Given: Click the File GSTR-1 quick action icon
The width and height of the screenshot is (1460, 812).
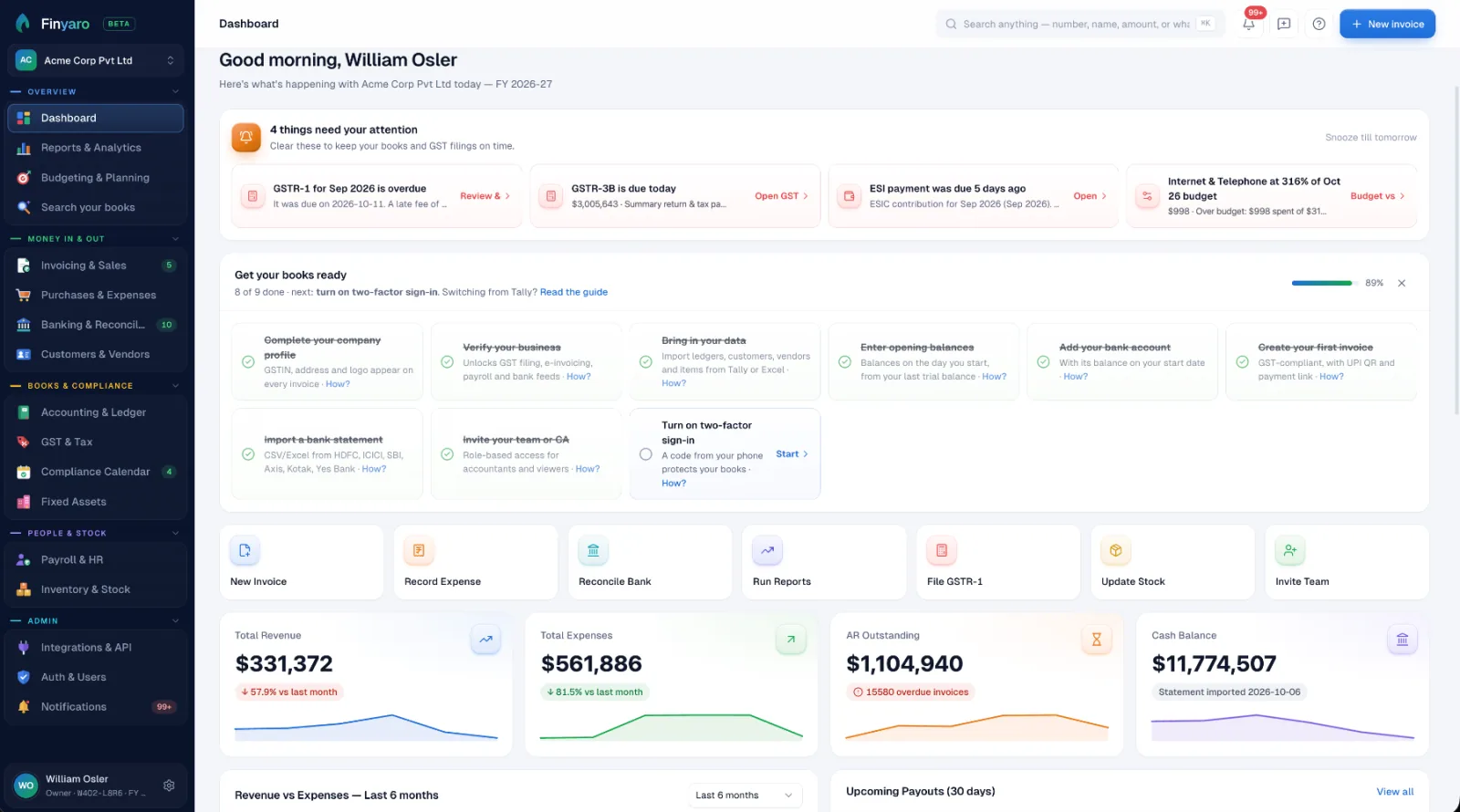Looking at the screenshot, I should point(942,550).
